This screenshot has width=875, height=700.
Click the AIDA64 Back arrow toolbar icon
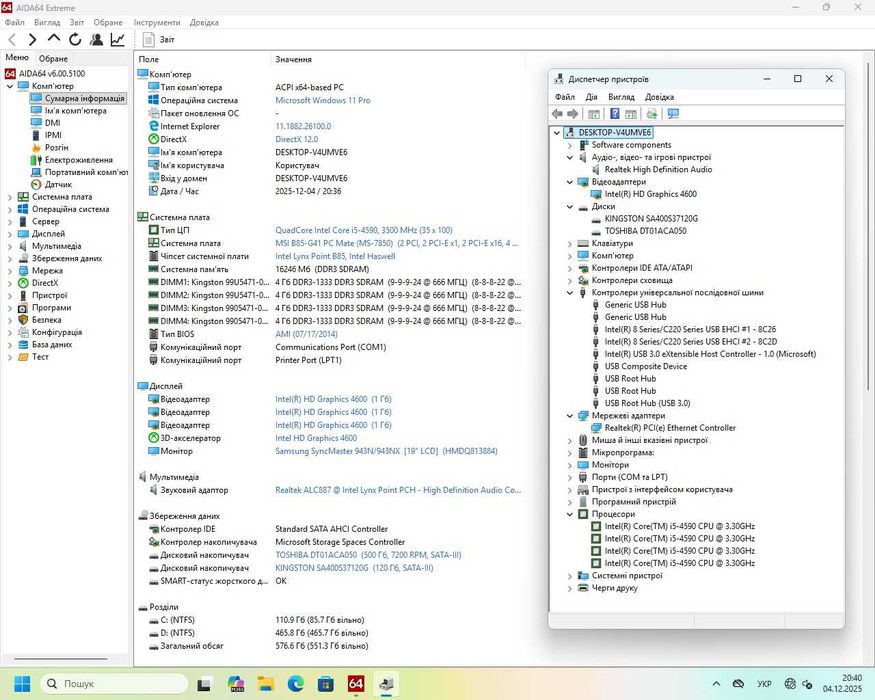pyautogui.click(x=12, y=40)
